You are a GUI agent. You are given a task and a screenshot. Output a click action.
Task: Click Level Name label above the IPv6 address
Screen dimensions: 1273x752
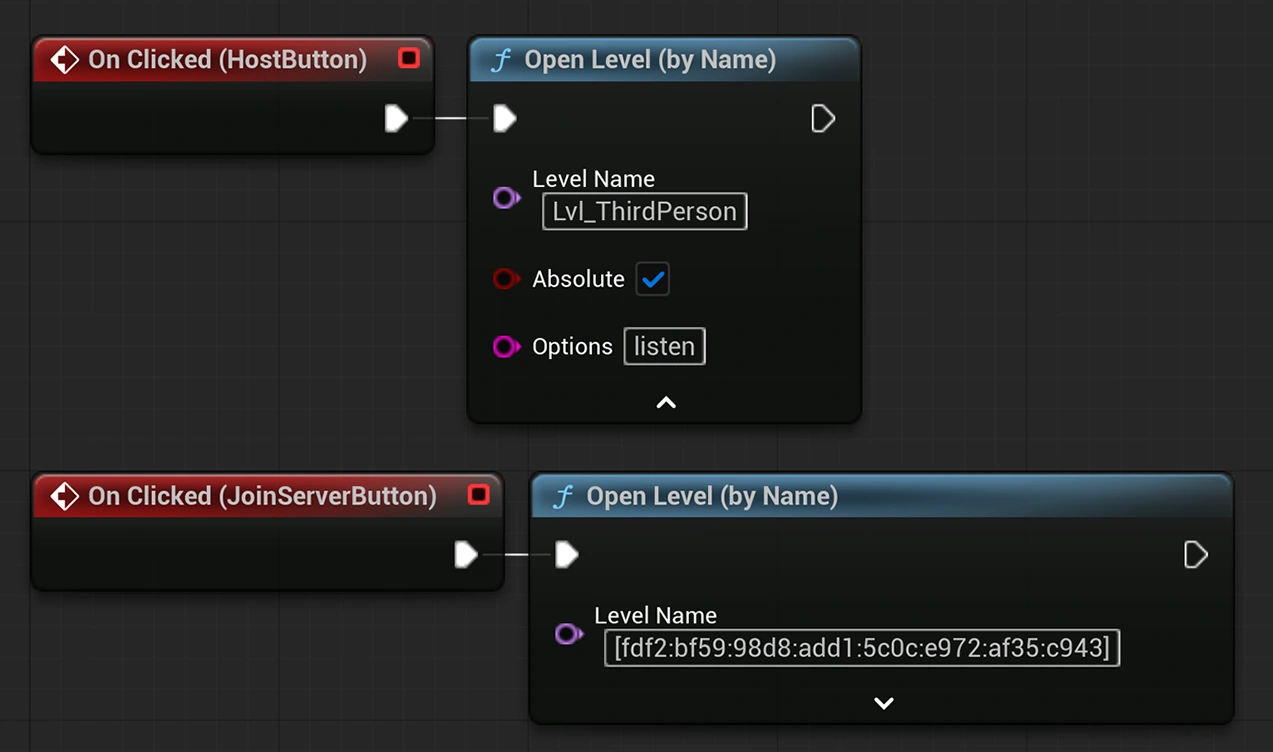(656, 615)
